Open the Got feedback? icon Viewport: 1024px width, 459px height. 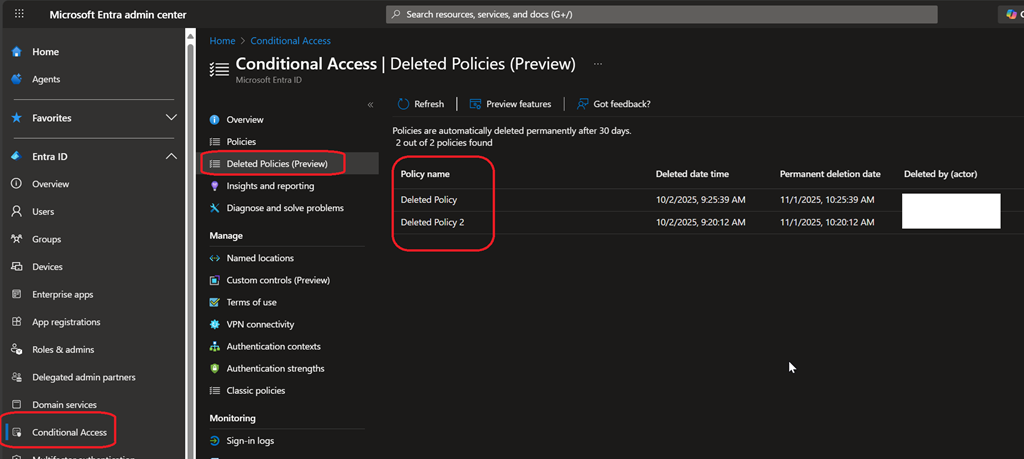[x=583, y=104]
